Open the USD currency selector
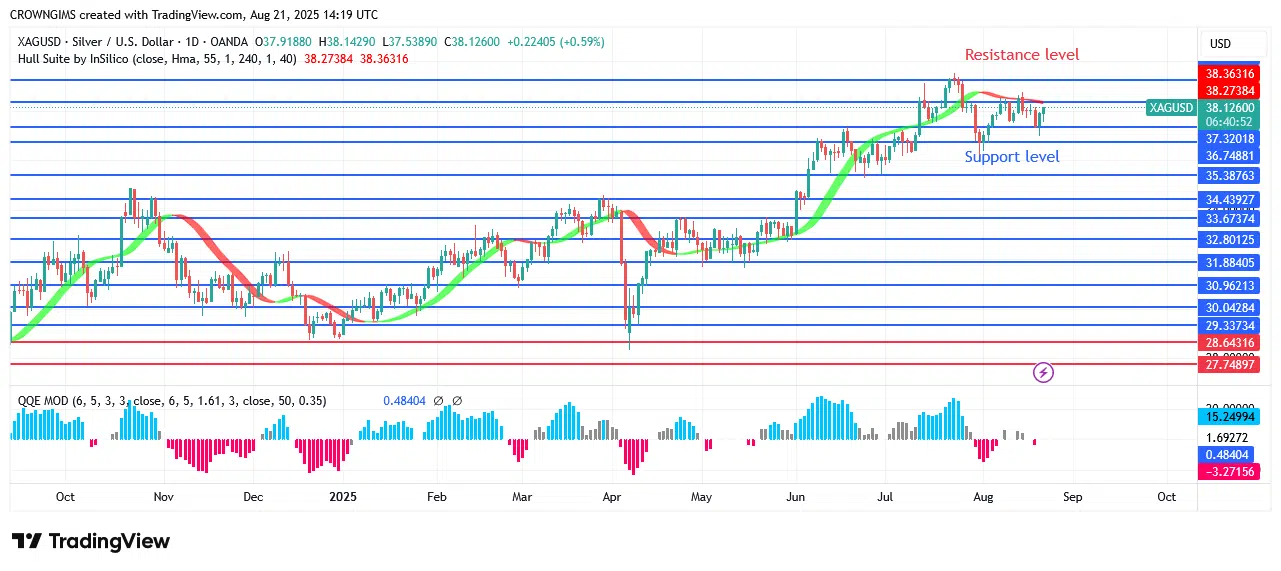This screenshot has width=1281, height=571. click(1220, 44)
